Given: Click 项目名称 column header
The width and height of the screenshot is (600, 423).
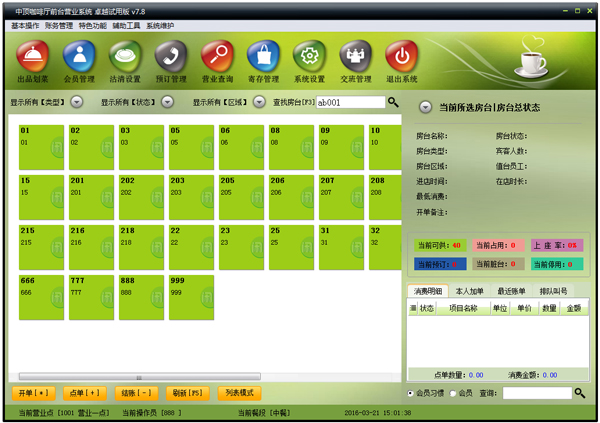Looking at the screenshot, I should [x=463, y=308].
